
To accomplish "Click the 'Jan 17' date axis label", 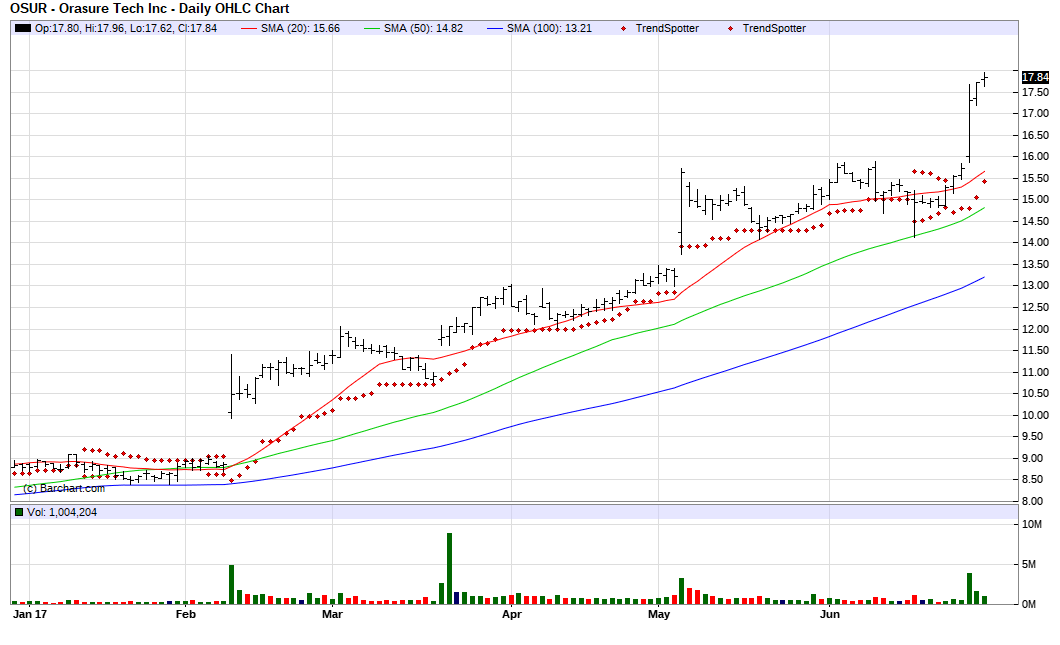I will point(30,614).
